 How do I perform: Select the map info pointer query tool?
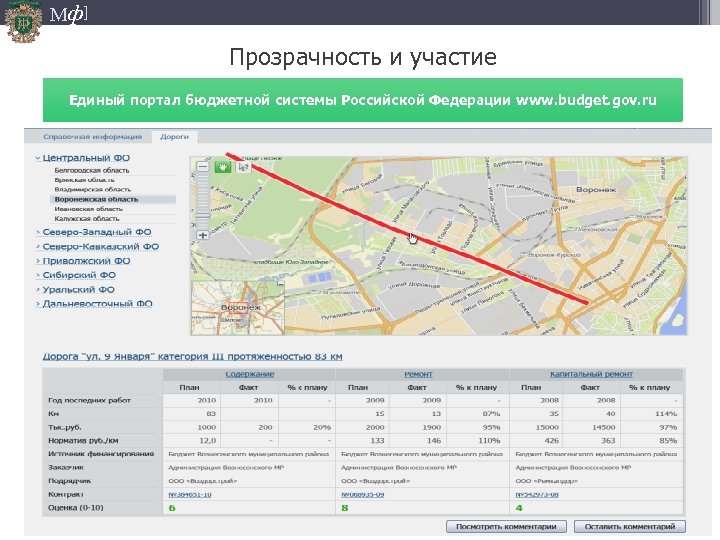pyautogui.click(x=243, y=167)
